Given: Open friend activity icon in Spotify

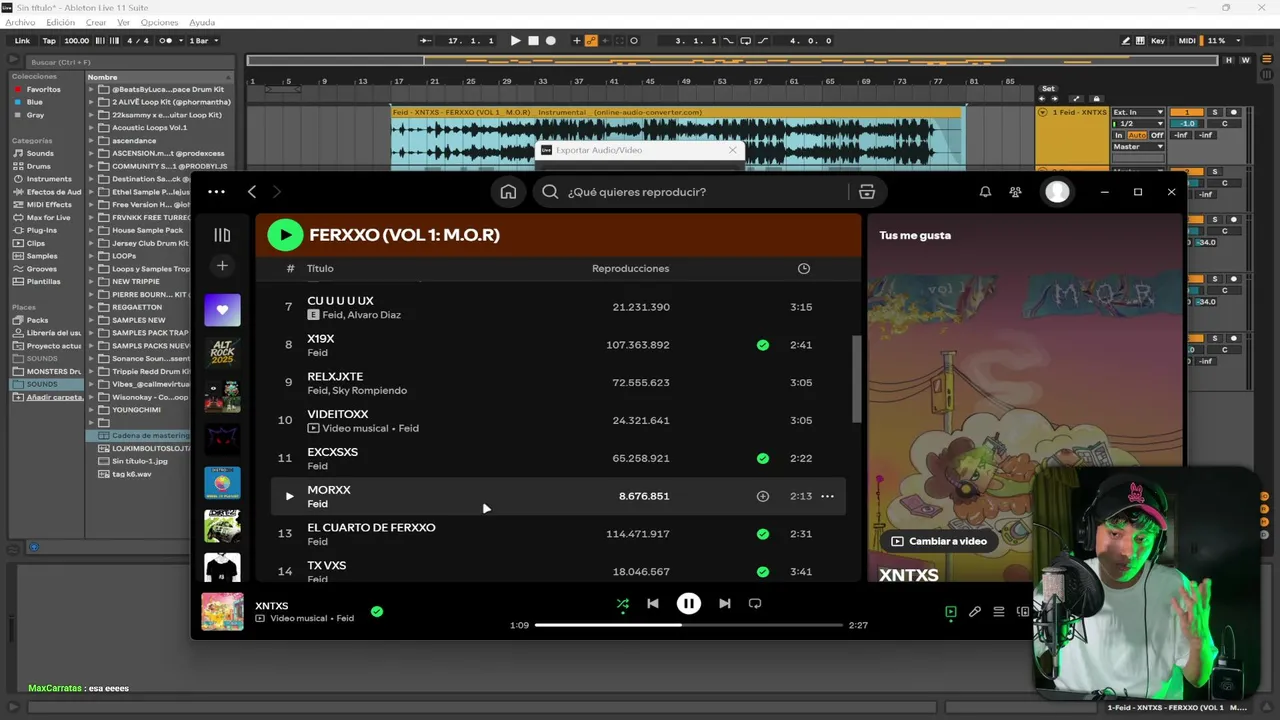Looking at the screenshot, I should click(1016, 192).
